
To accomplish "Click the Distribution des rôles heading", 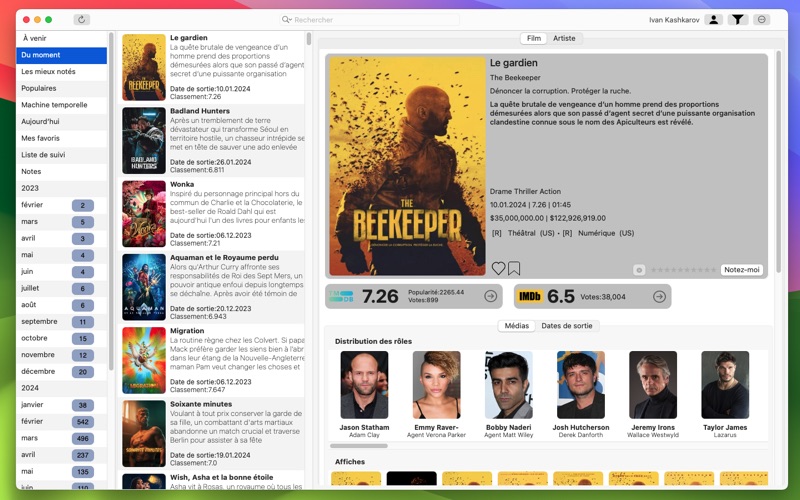I will coord(373,341).
